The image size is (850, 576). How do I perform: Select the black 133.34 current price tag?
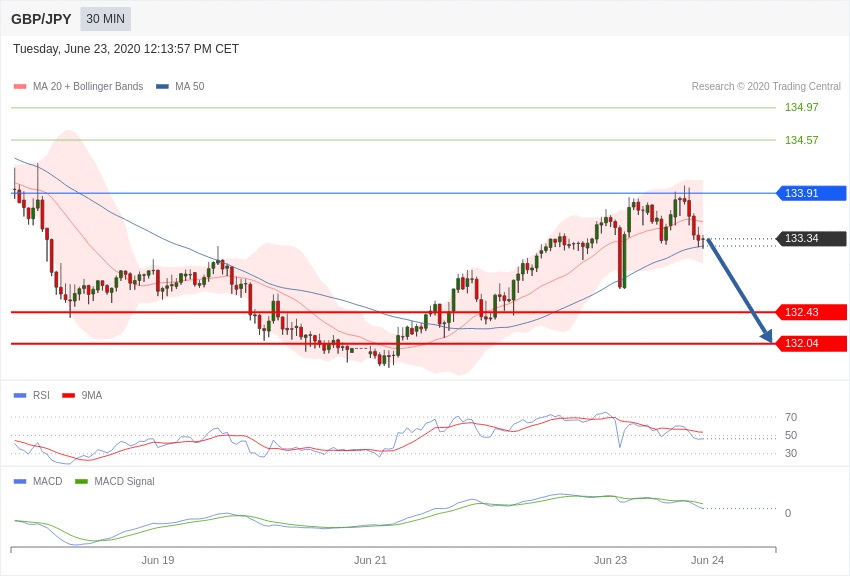(811, 238)
